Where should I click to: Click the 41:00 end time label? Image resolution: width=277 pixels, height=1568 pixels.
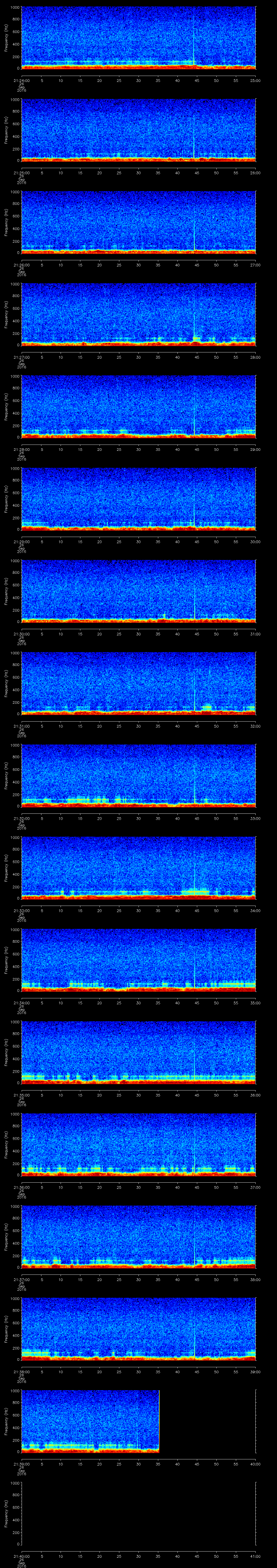click(255, 1555)
